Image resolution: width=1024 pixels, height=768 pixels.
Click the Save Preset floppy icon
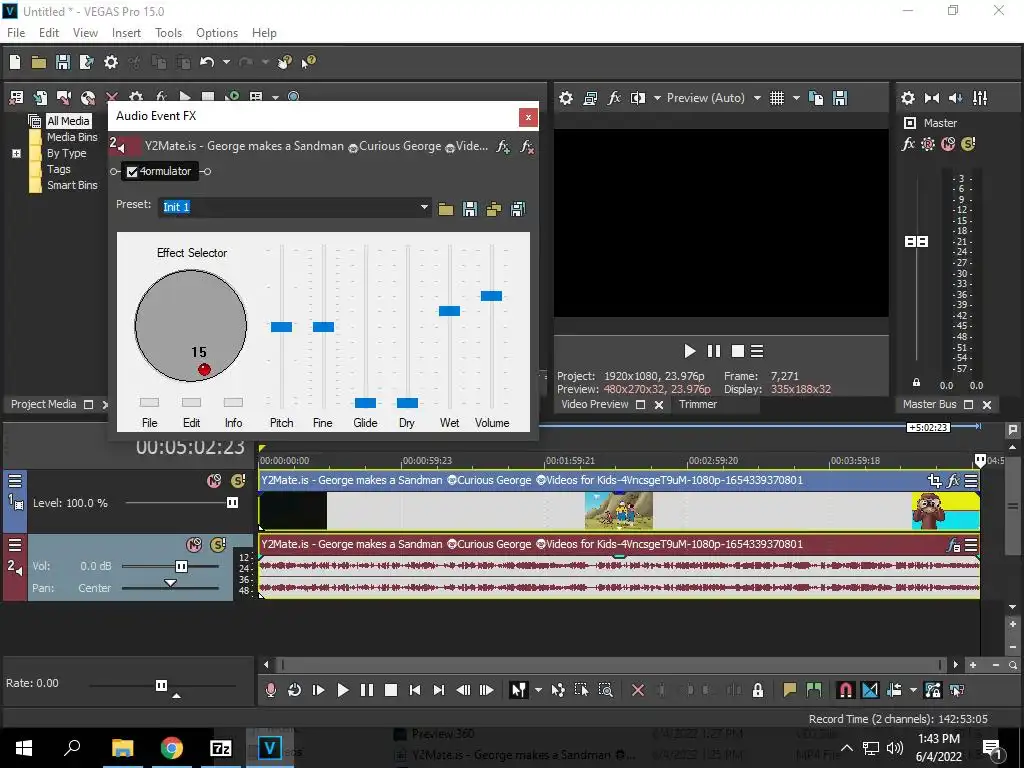click(470, 209)
